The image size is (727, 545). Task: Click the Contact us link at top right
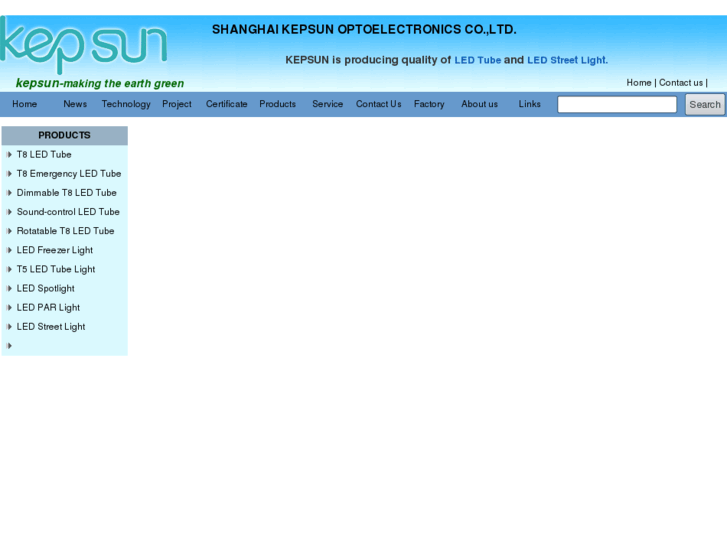coord(681,83)
